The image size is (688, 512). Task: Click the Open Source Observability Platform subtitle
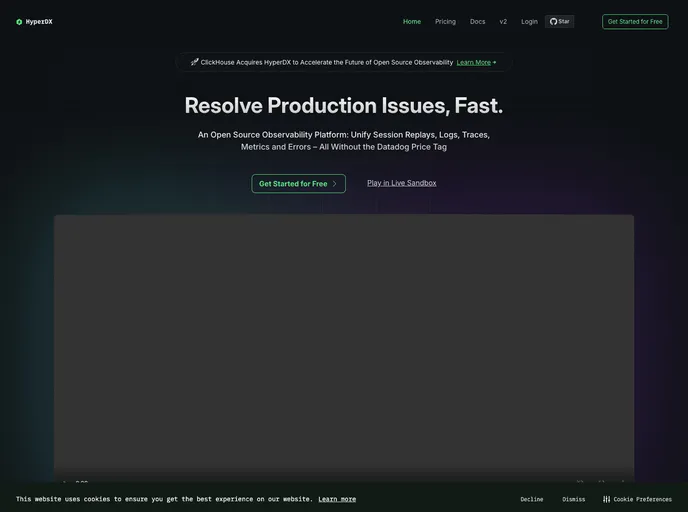[x=344, y=140]
